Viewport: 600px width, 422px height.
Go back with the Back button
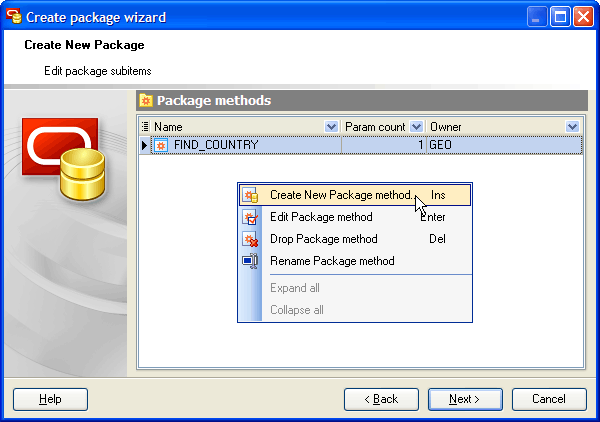tap(381, 399)
